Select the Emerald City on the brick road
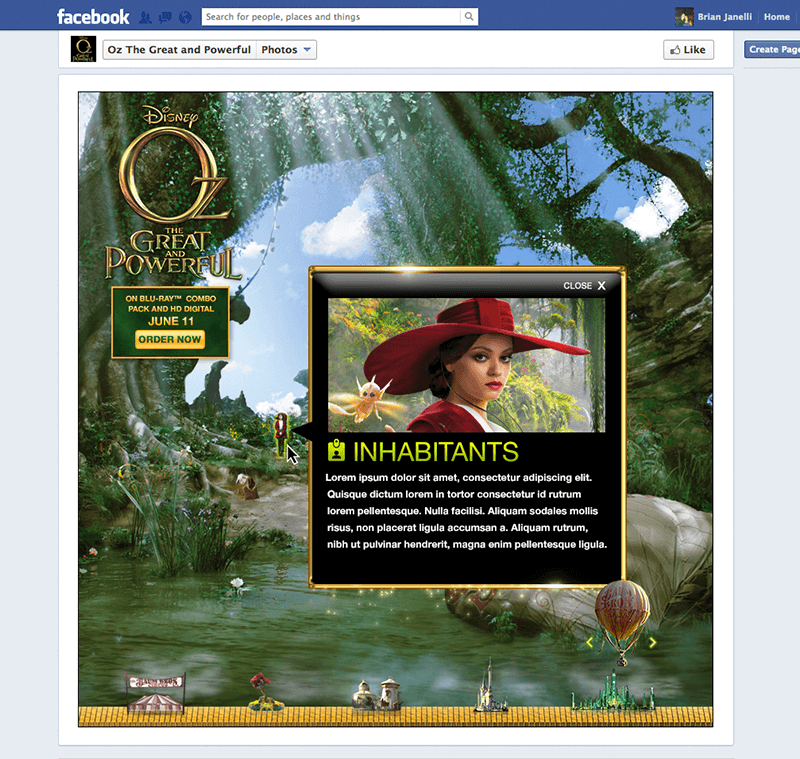The width and height of the screenshot is (800, 759). (x=613, y=692)
